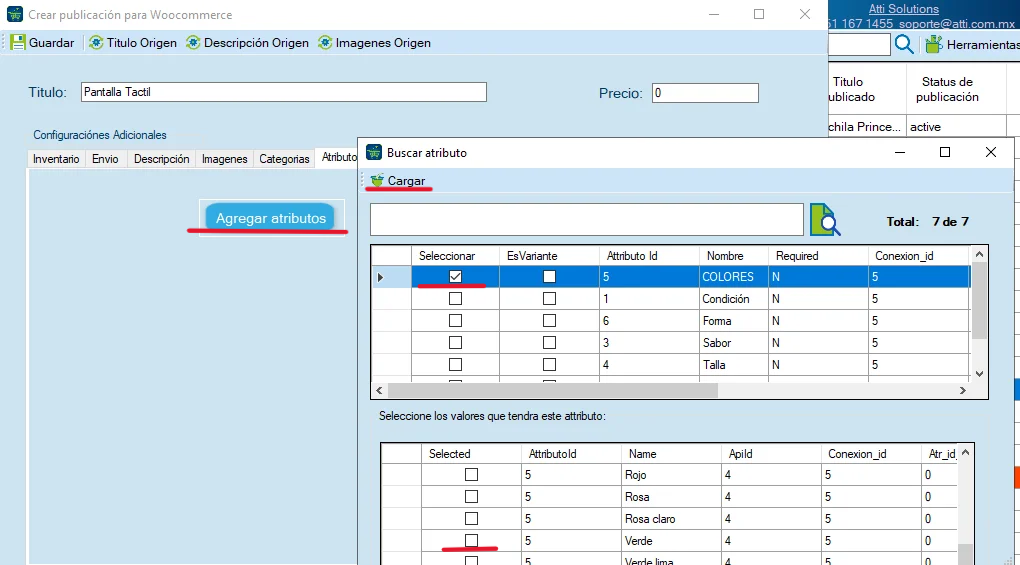1020x565 pixels.
Task: Check Seleccionar for the Condición row
Action: point(455,298)
